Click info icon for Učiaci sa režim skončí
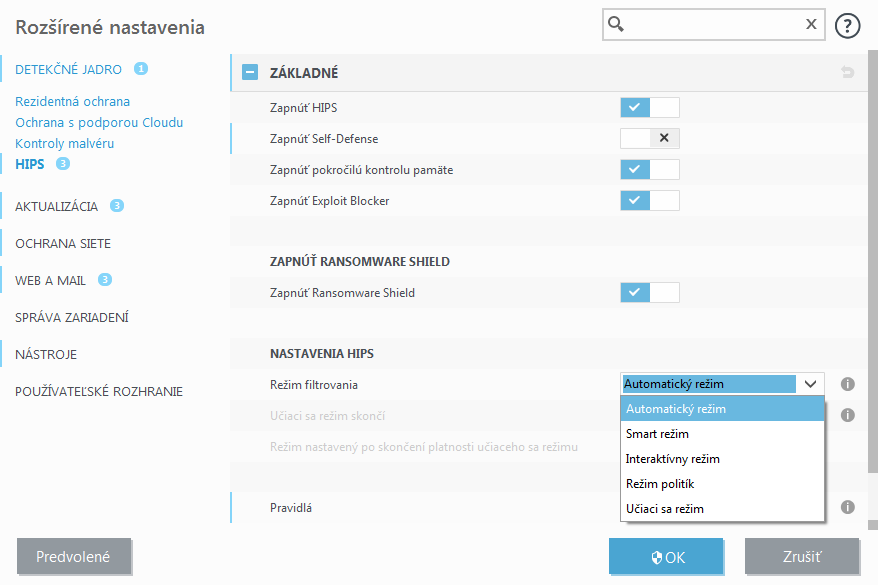The height and width of the screenshot is (585, 878). pyautogui.click(x=848, y=415)
